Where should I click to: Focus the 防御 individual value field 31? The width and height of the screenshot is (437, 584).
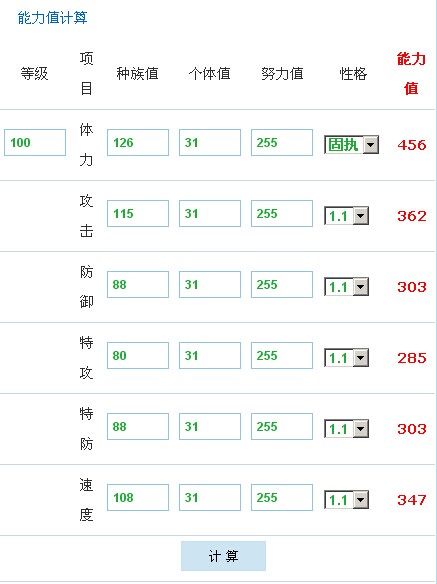pyautogui.click(x=210, y=285)
